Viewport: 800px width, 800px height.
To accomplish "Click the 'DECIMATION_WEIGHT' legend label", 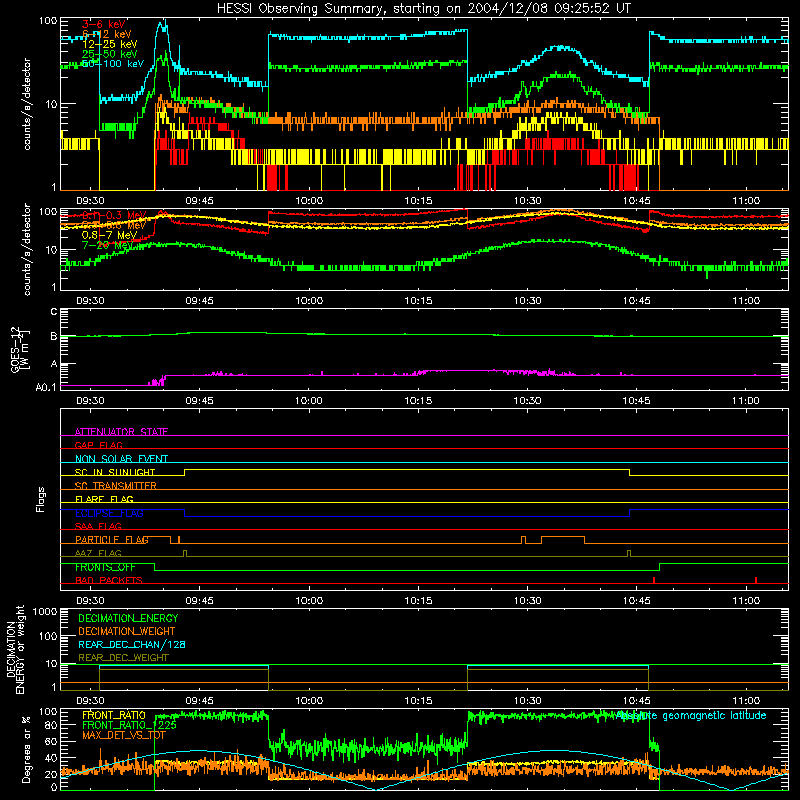I will click(127, 631).
